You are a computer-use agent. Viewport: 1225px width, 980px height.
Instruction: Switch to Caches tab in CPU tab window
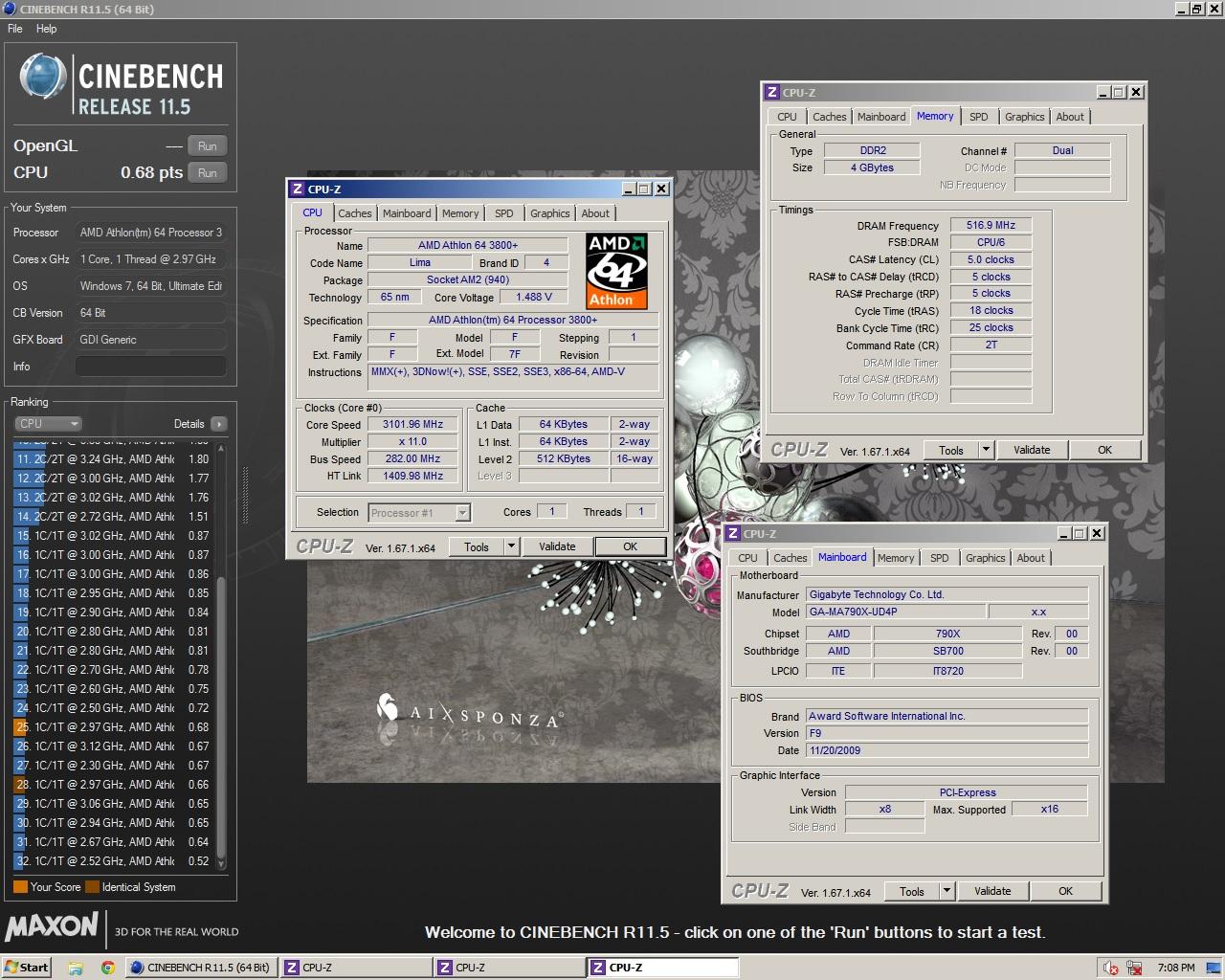click(354, 213)
